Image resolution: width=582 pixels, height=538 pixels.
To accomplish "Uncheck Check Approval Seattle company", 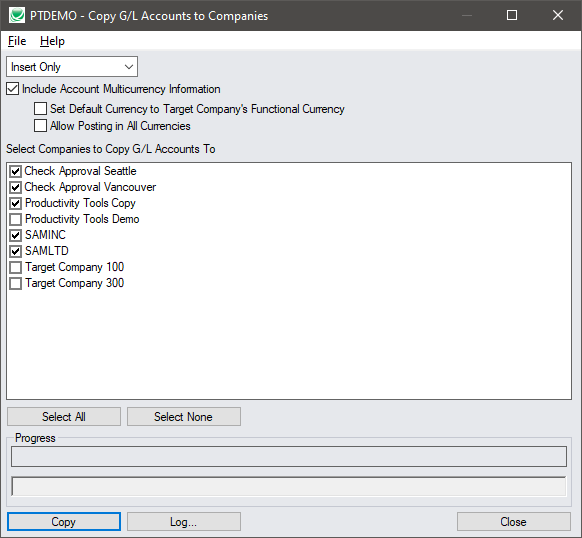I will click(x=16, y=171).
